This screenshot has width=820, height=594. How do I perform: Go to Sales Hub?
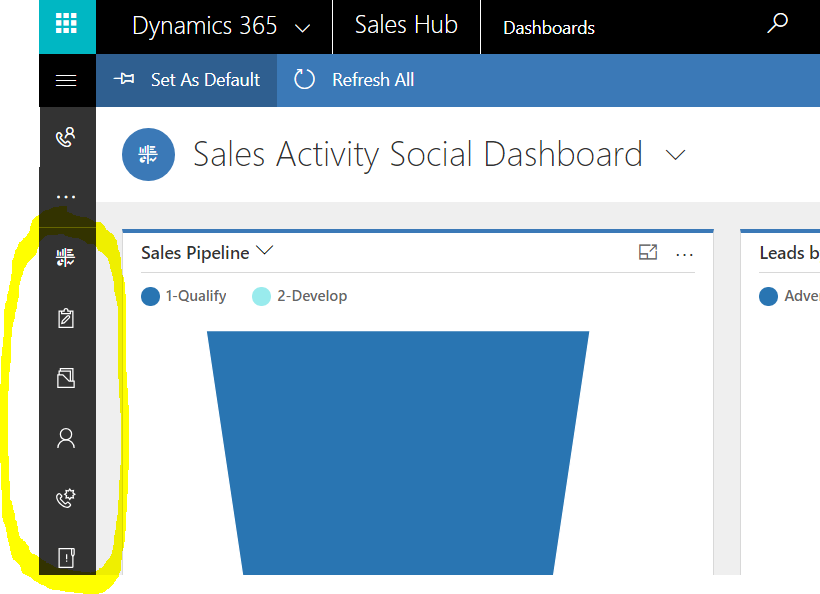(406, 25)
